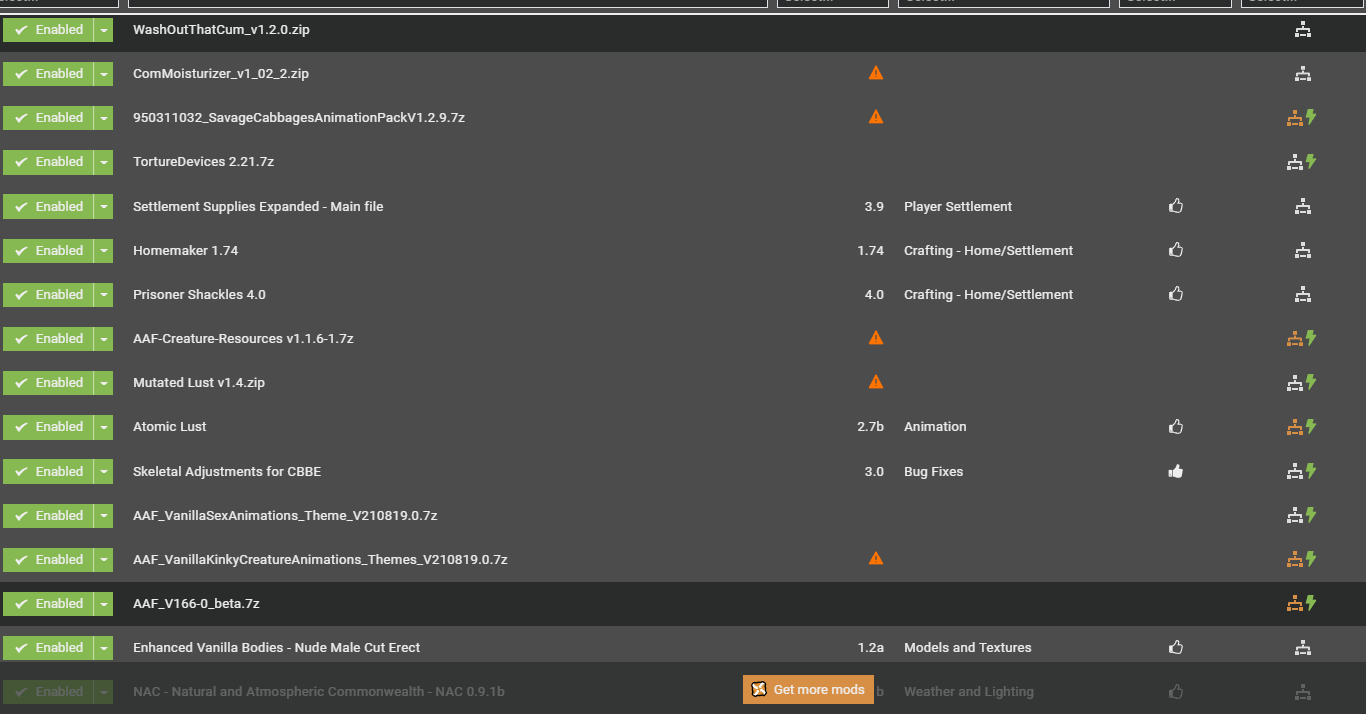The image size is (1366, 714).
Task: Click warning triangle for AAF-Creature-Resources row
Action: (876, 338)
